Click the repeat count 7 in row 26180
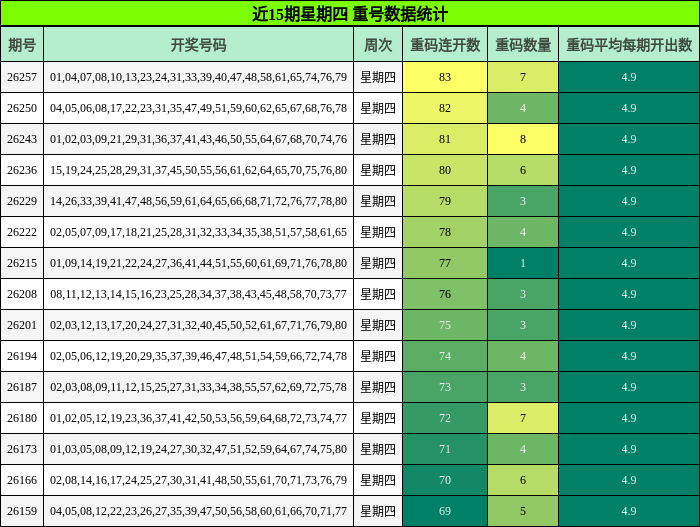The width and height of the screenshot is (700, 527). (523, 418)
